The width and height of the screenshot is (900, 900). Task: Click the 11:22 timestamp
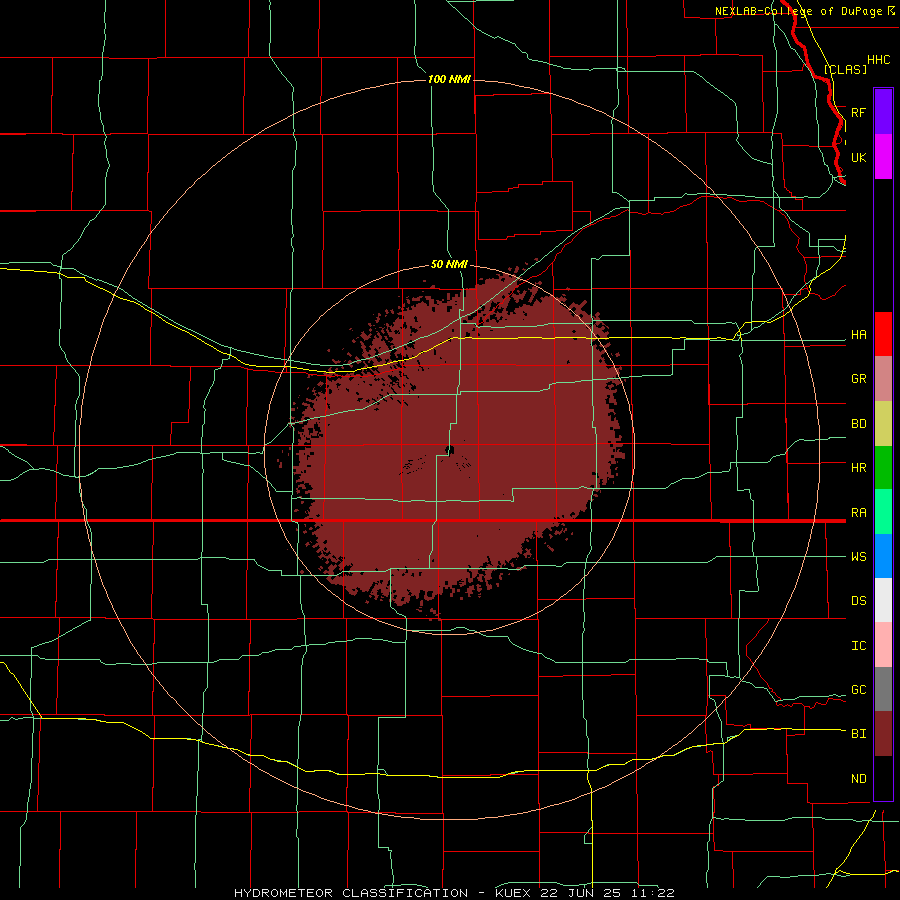click(x=651, y=893)
